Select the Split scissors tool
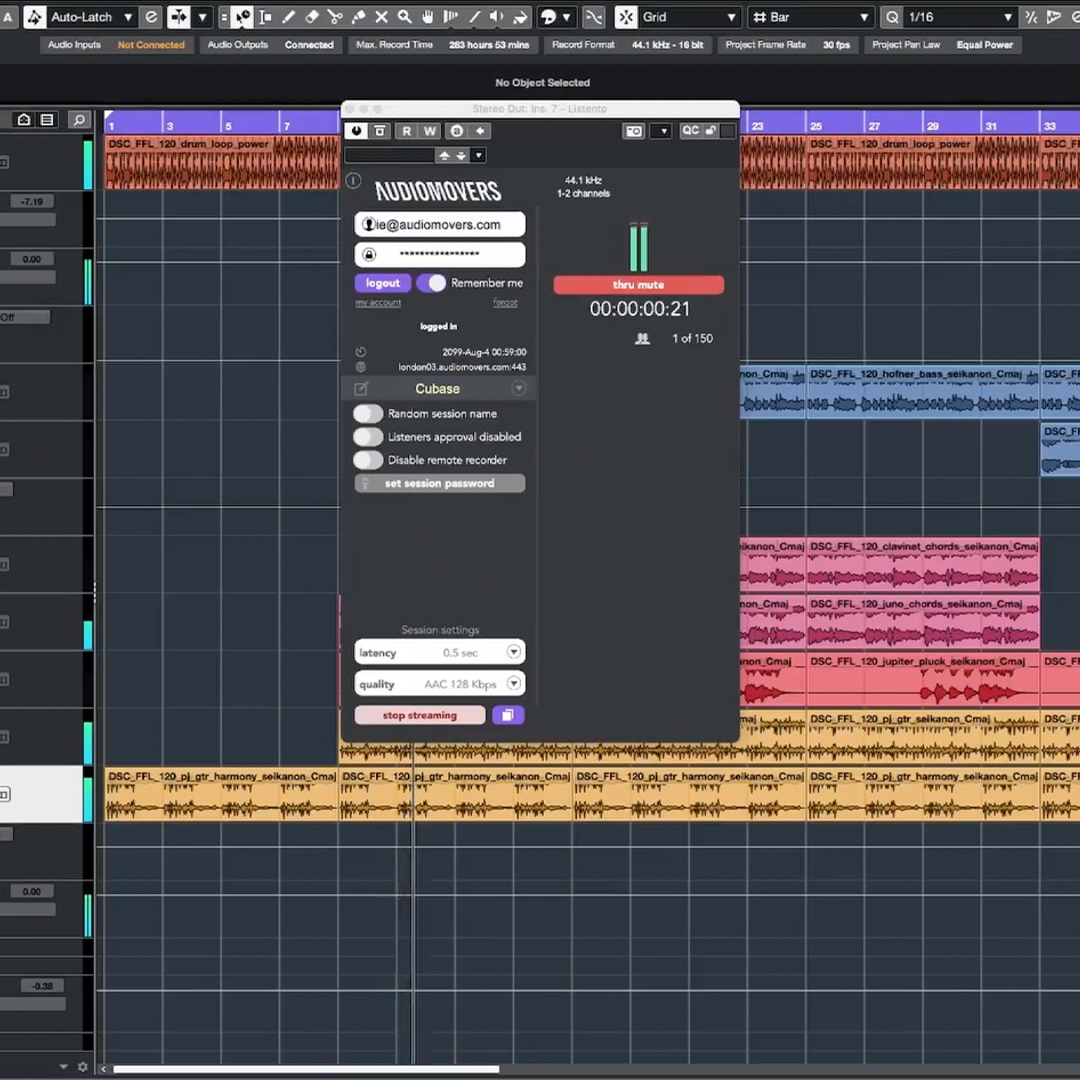 335,17
